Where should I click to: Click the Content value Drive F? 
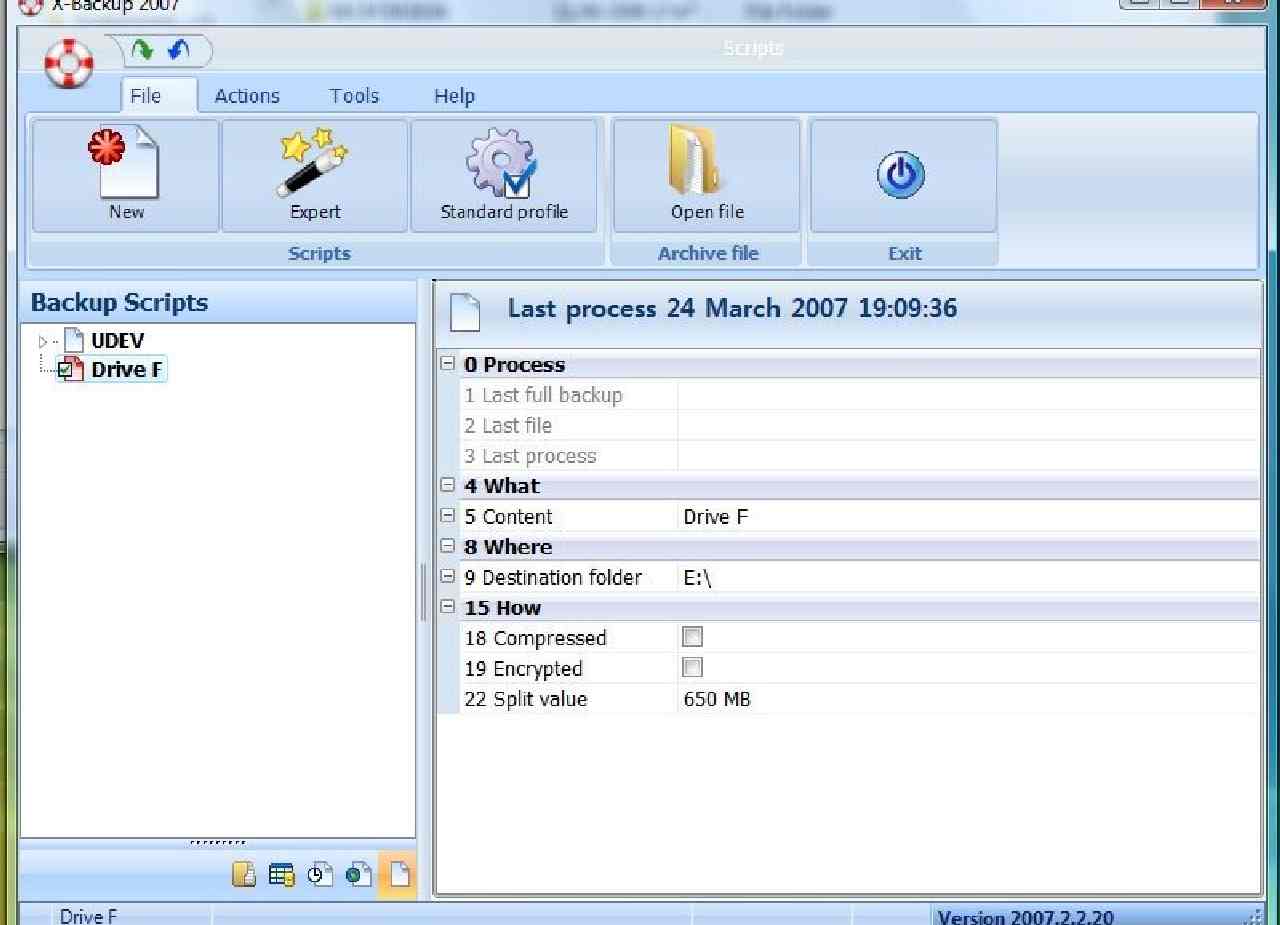click(716, 517)
